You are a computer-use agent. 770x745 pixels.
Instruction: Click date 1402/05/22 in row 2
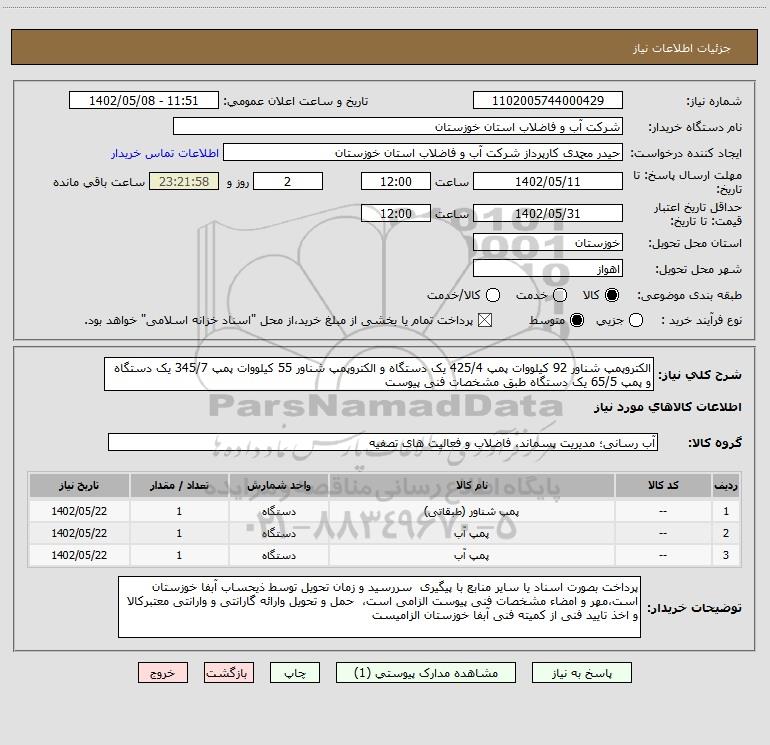79,533
